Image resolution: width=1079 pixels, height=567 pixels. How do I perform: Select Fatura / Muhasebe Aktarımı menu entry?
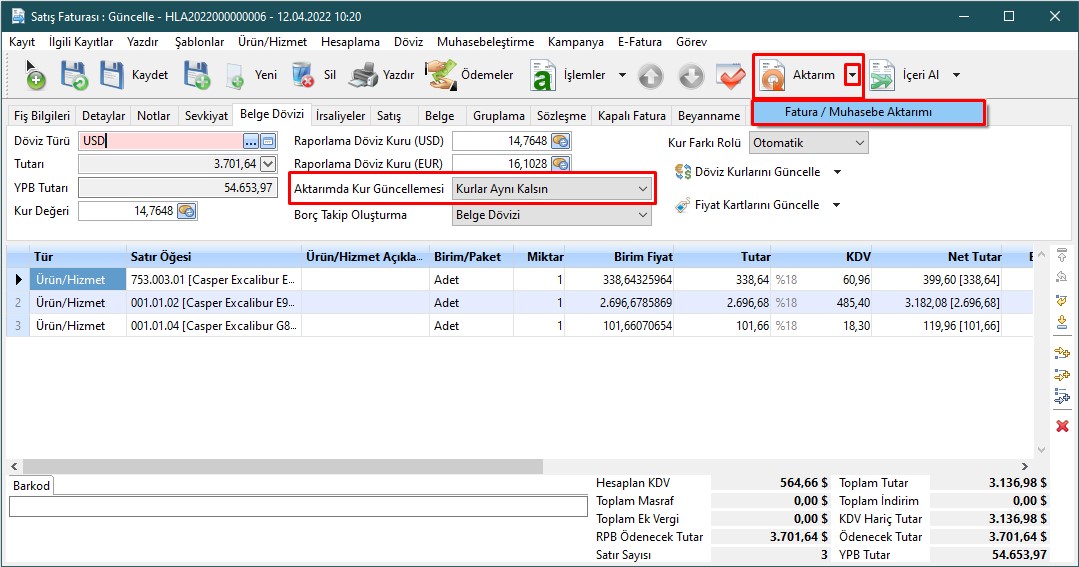pyautogui.click(x=868, y=112)
